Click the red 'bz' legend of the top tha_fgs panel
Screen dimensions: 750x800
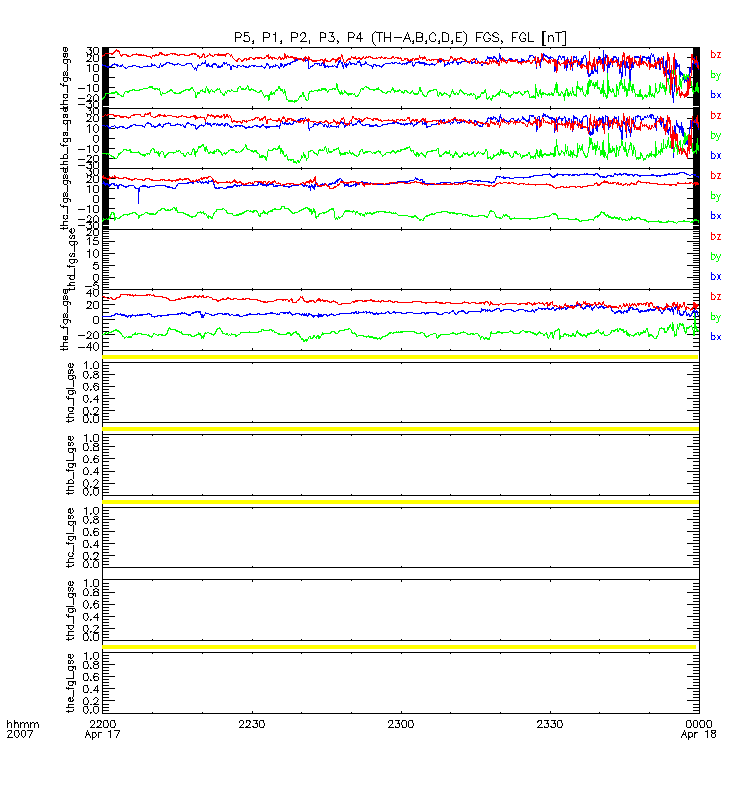715,55
